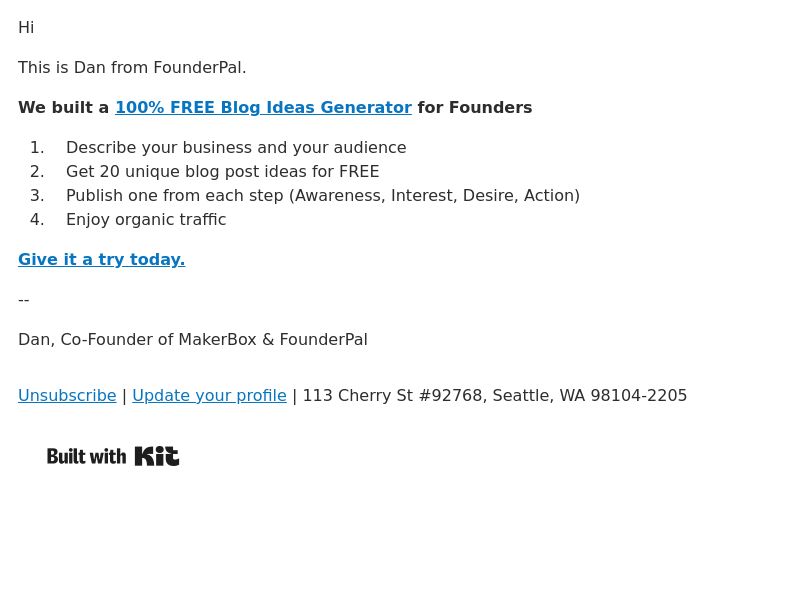800x600 pixels.
Task: Click the pipe separator after Unsubscribe
Action: [124, 396]
